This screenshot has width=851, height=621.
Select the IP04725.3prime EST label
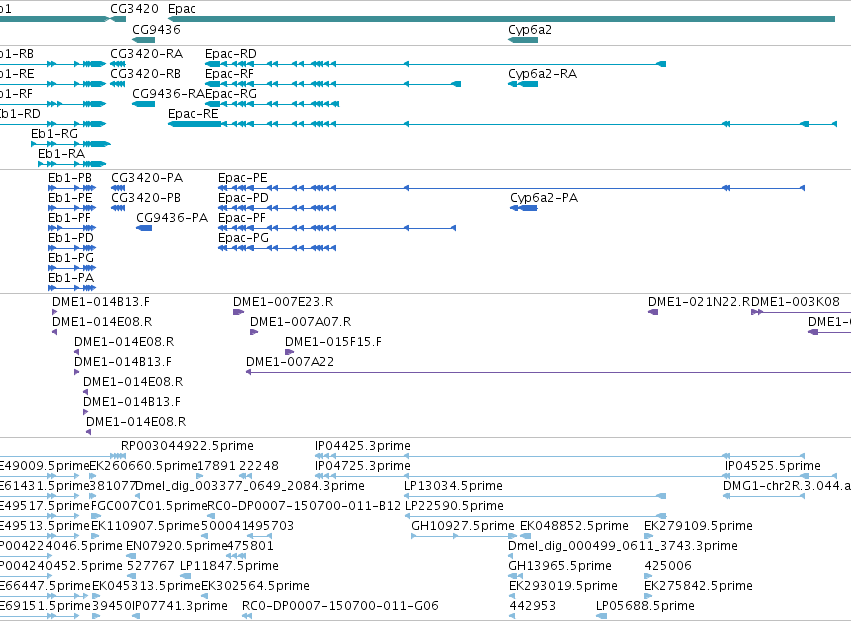(363, 466)
